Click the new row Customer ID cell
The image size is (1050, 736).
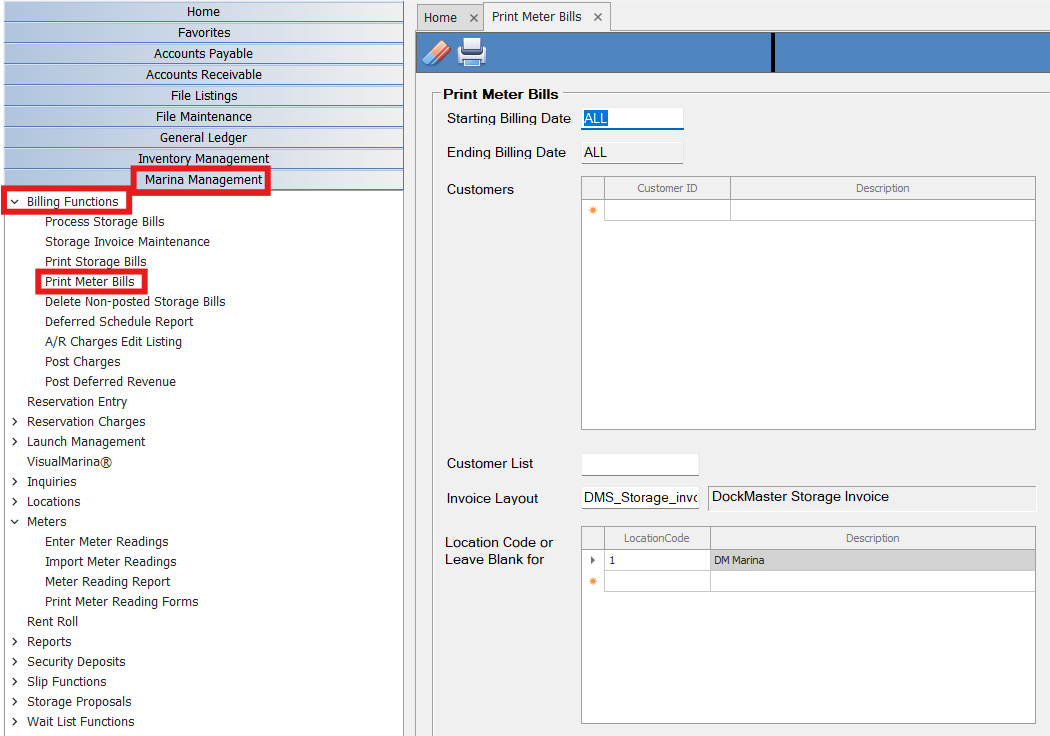pos(667,210)
